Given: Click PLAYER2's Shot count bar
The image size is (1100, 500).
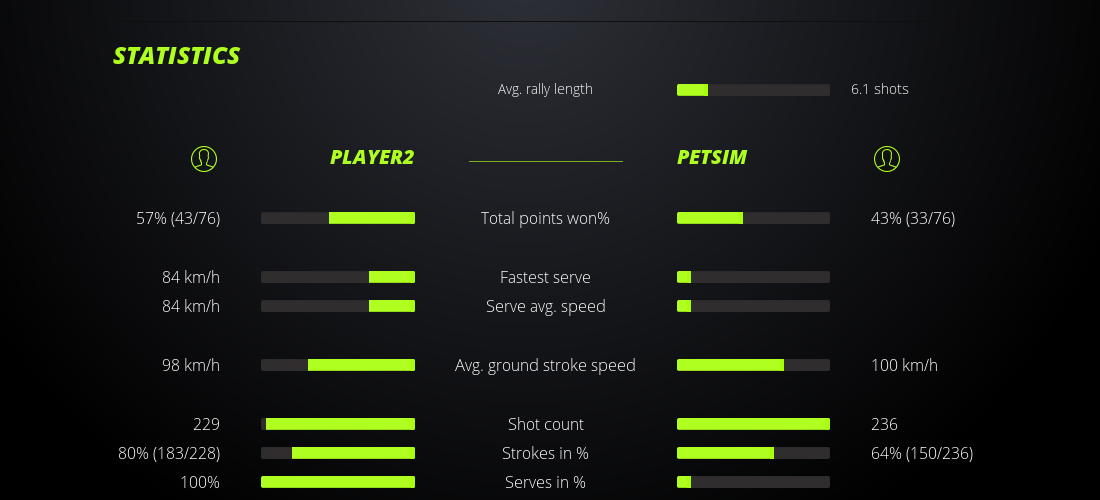Looking at the screenshot, I should (338, 424).
